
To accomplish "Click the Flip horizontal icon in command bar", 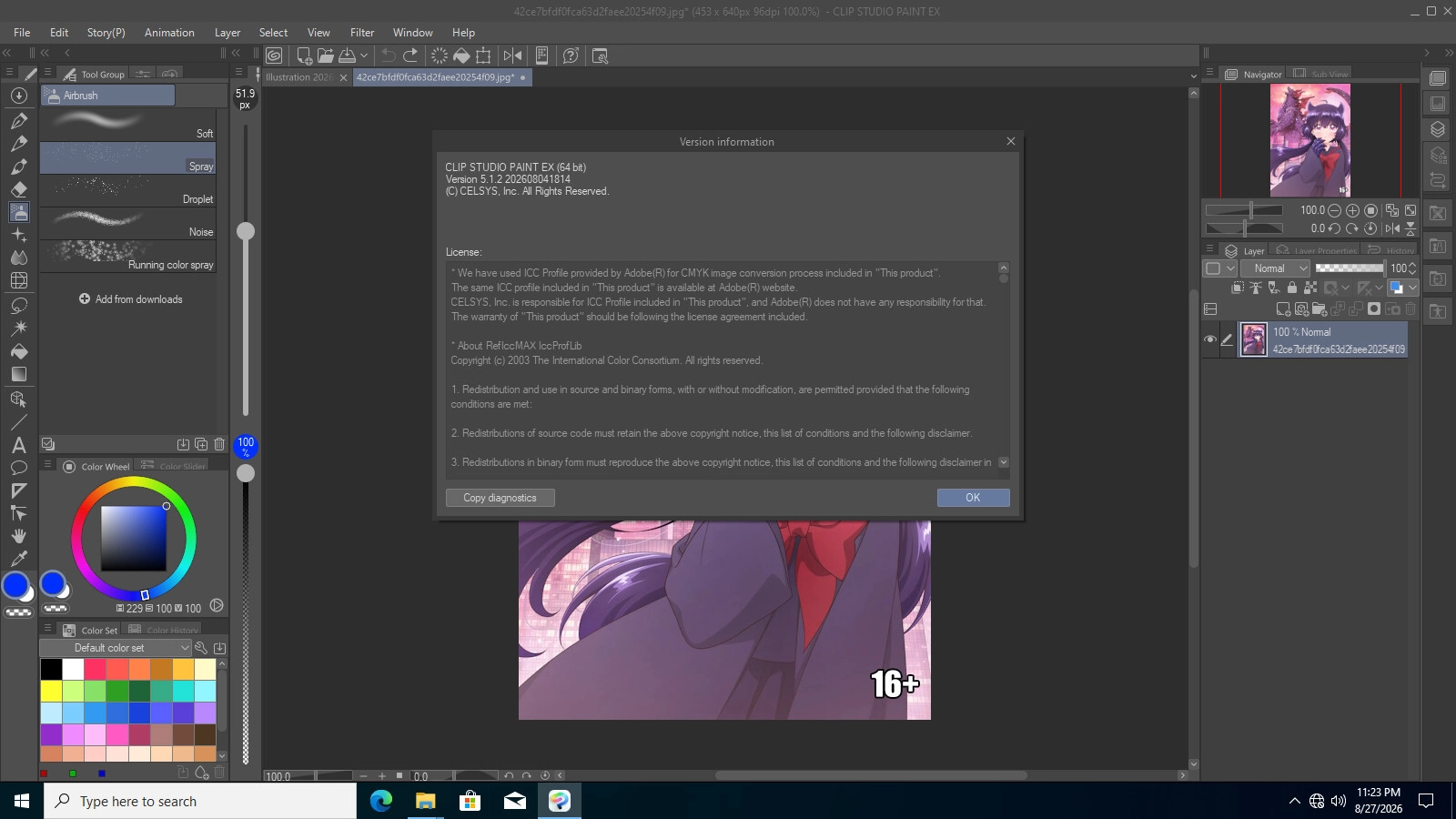I will pos(512,56).
